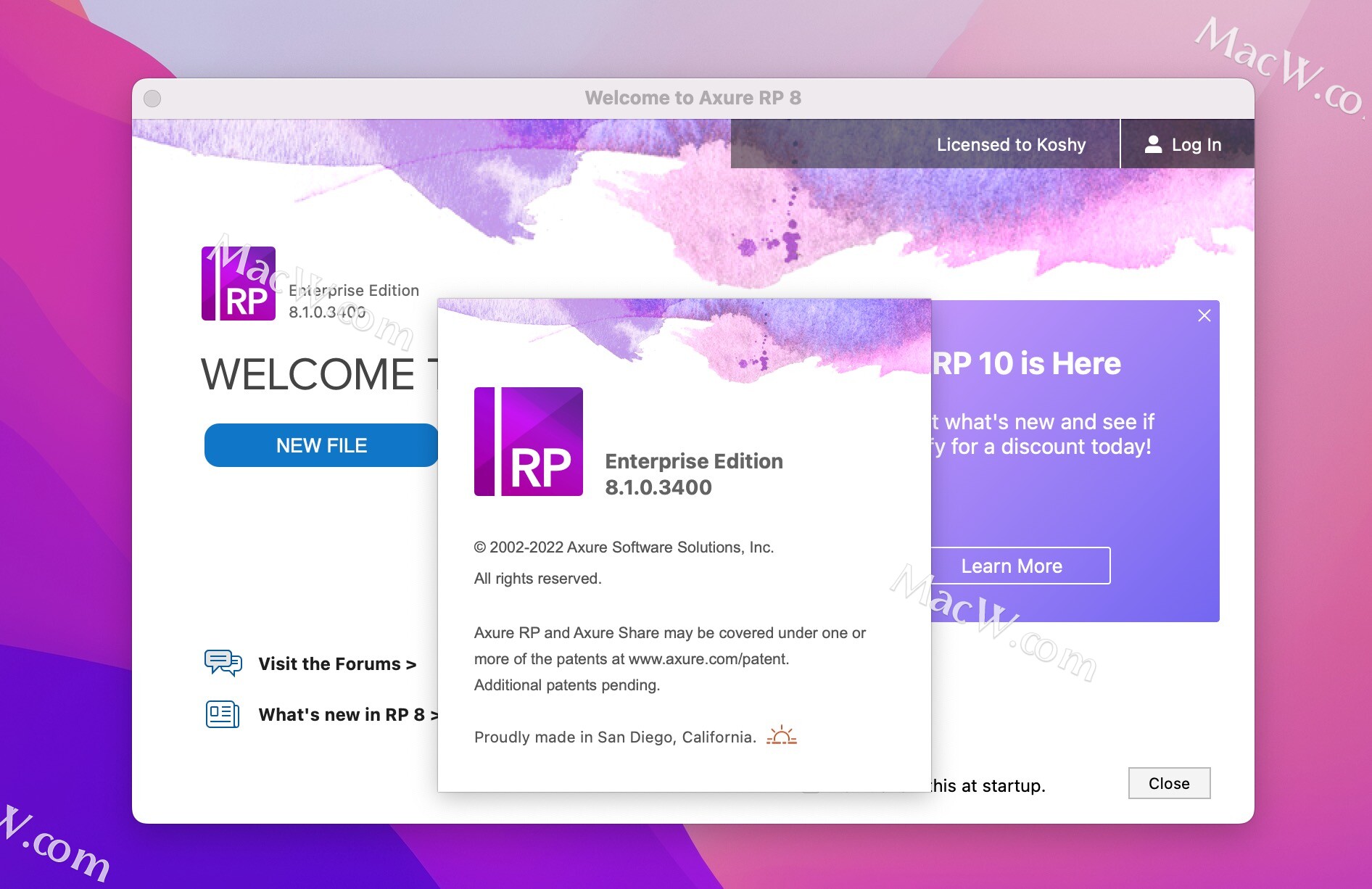1372x889 pixels.
Task: Click the Licensed to Koshy label
Action: 1011,144
